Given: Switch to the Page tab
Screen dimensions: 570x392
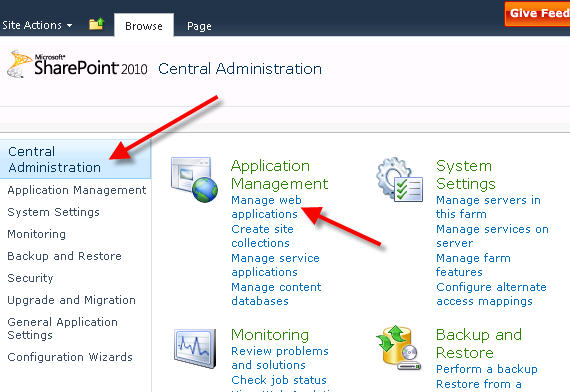Looking at the screenshot, I should pyautogui.click(x=199, y=26).
